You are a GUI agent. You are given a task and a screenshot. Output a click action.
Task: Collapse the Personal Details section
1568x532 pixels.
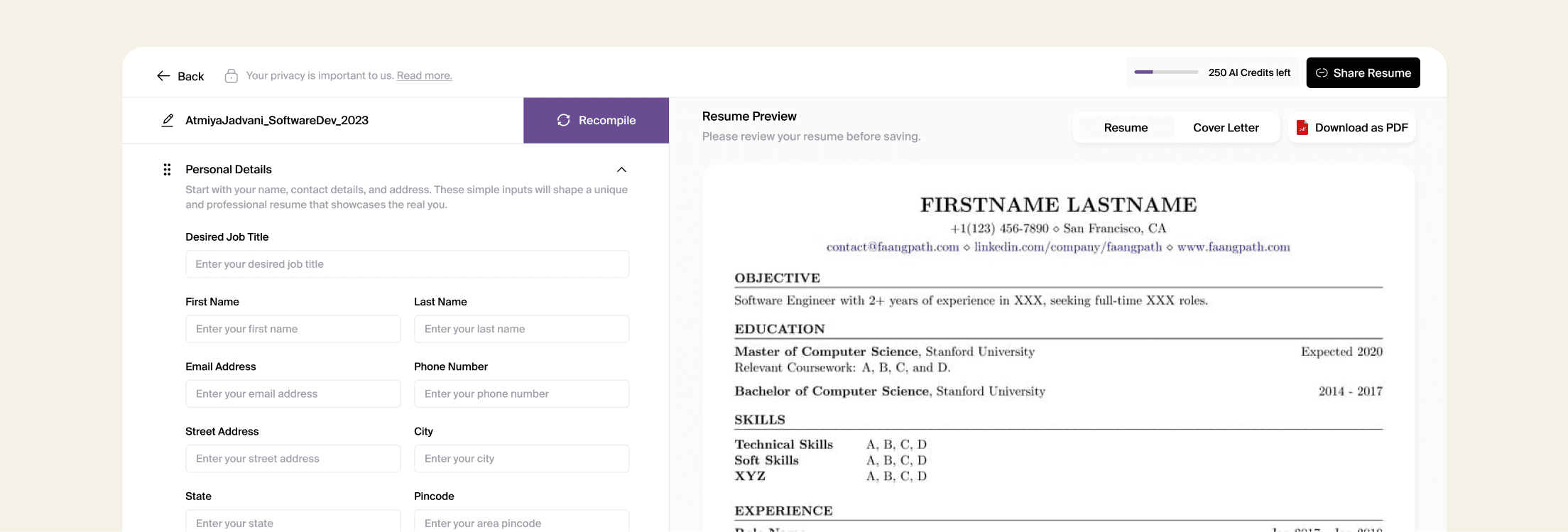point(621,169)
